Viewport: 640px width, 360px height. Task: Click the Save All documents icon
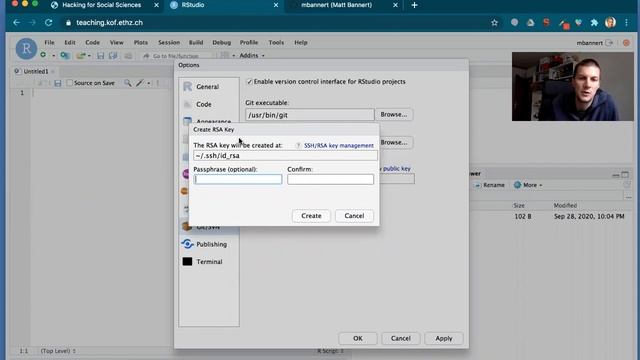coord(113,56)
